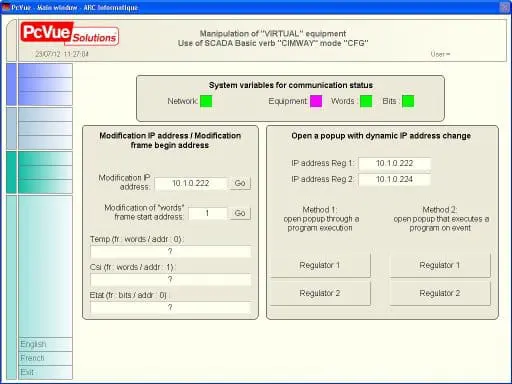Click the Temp words value field
This screenshot has width=512, height=384.
170,251
